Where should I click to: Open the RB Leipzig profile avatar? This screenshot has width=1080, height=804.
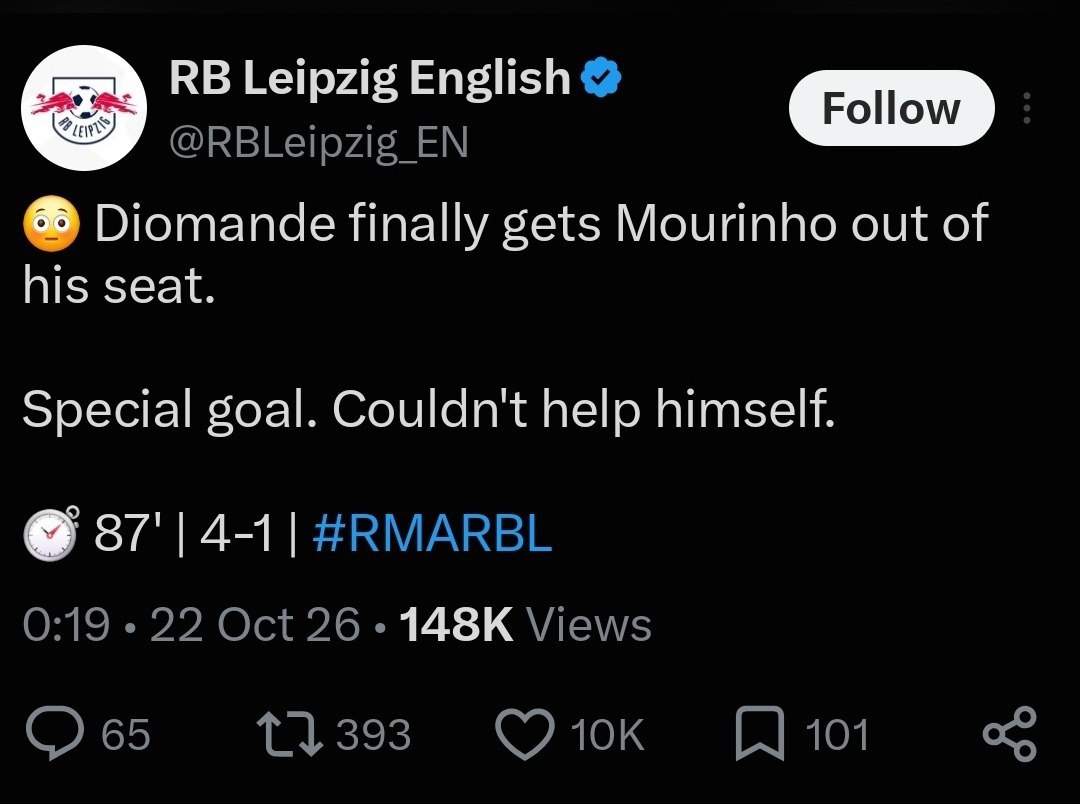[x=84, y=107]
